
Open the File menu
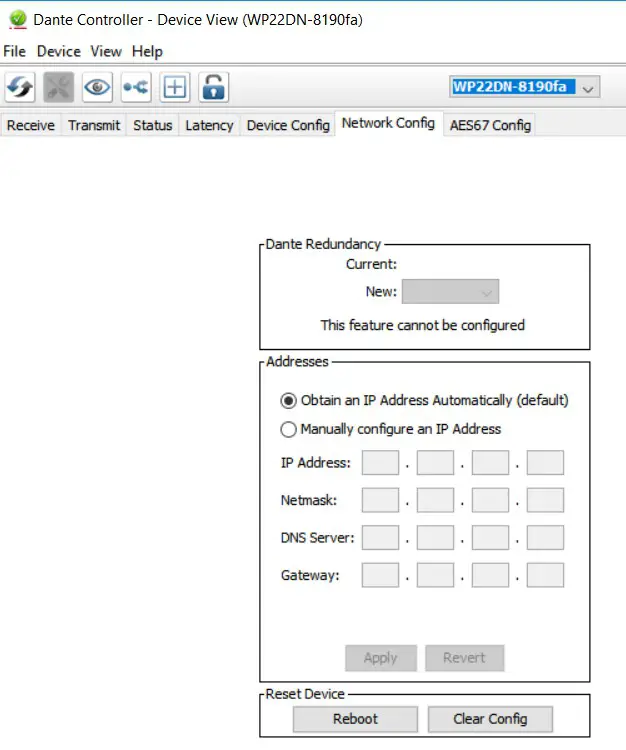coord(14,51)
